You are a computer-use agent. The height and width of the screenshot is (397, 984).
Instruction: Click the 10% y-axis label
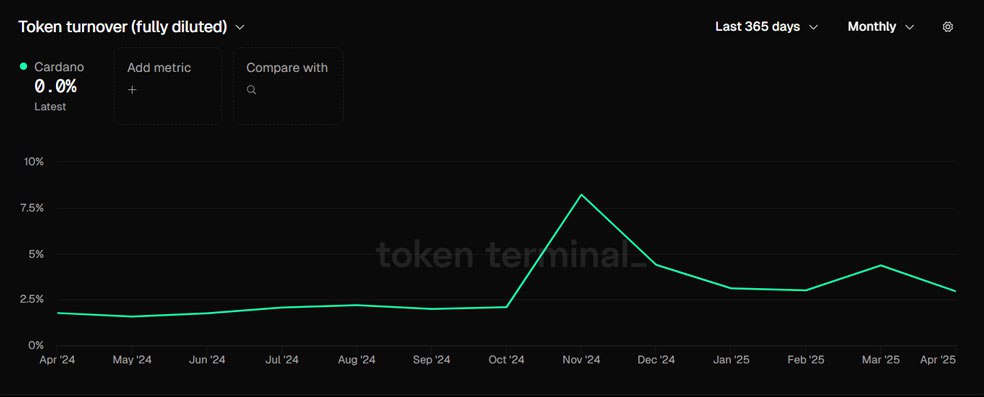tap(34, 162)
